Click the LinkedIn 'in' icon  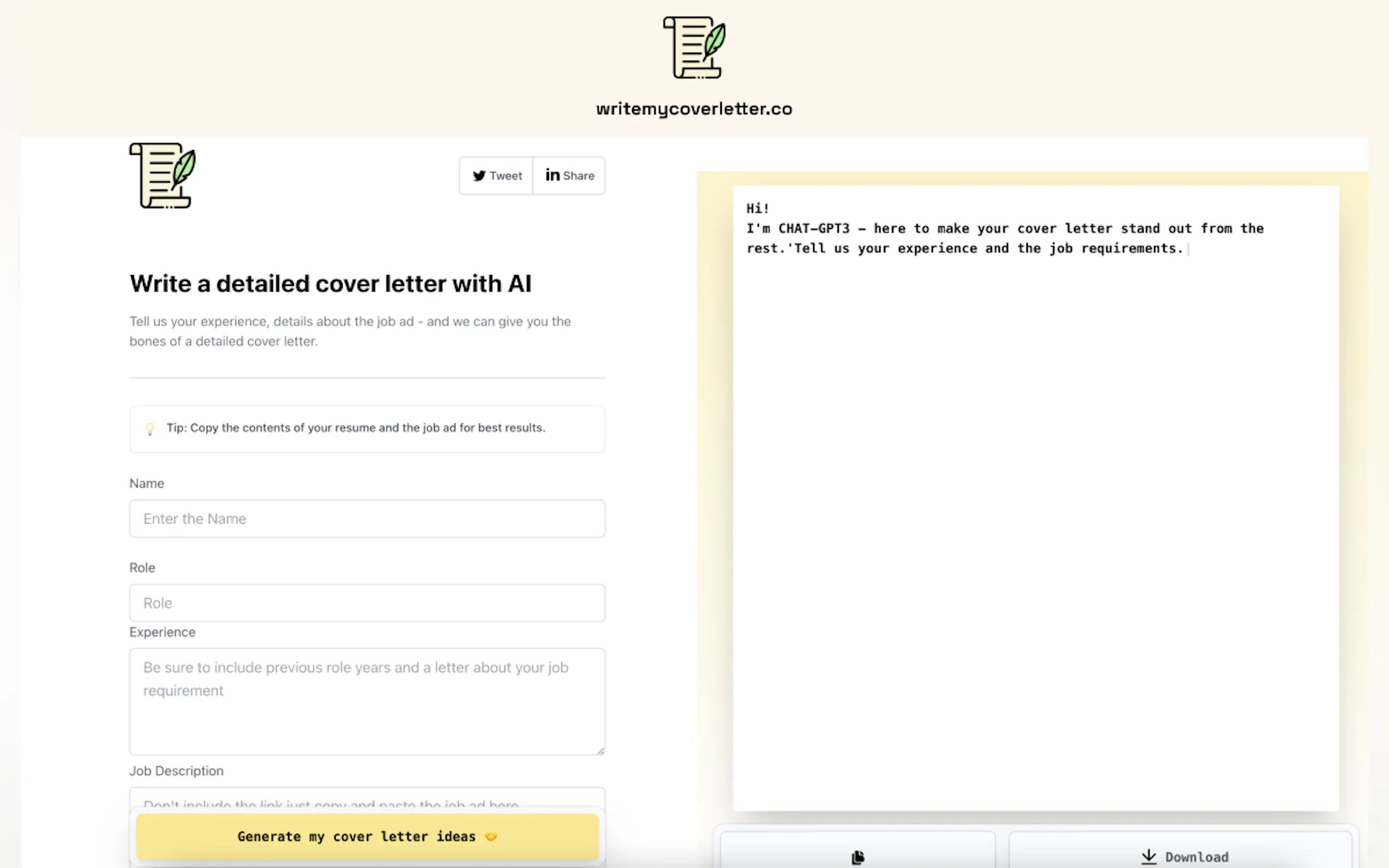coord(552,175)
